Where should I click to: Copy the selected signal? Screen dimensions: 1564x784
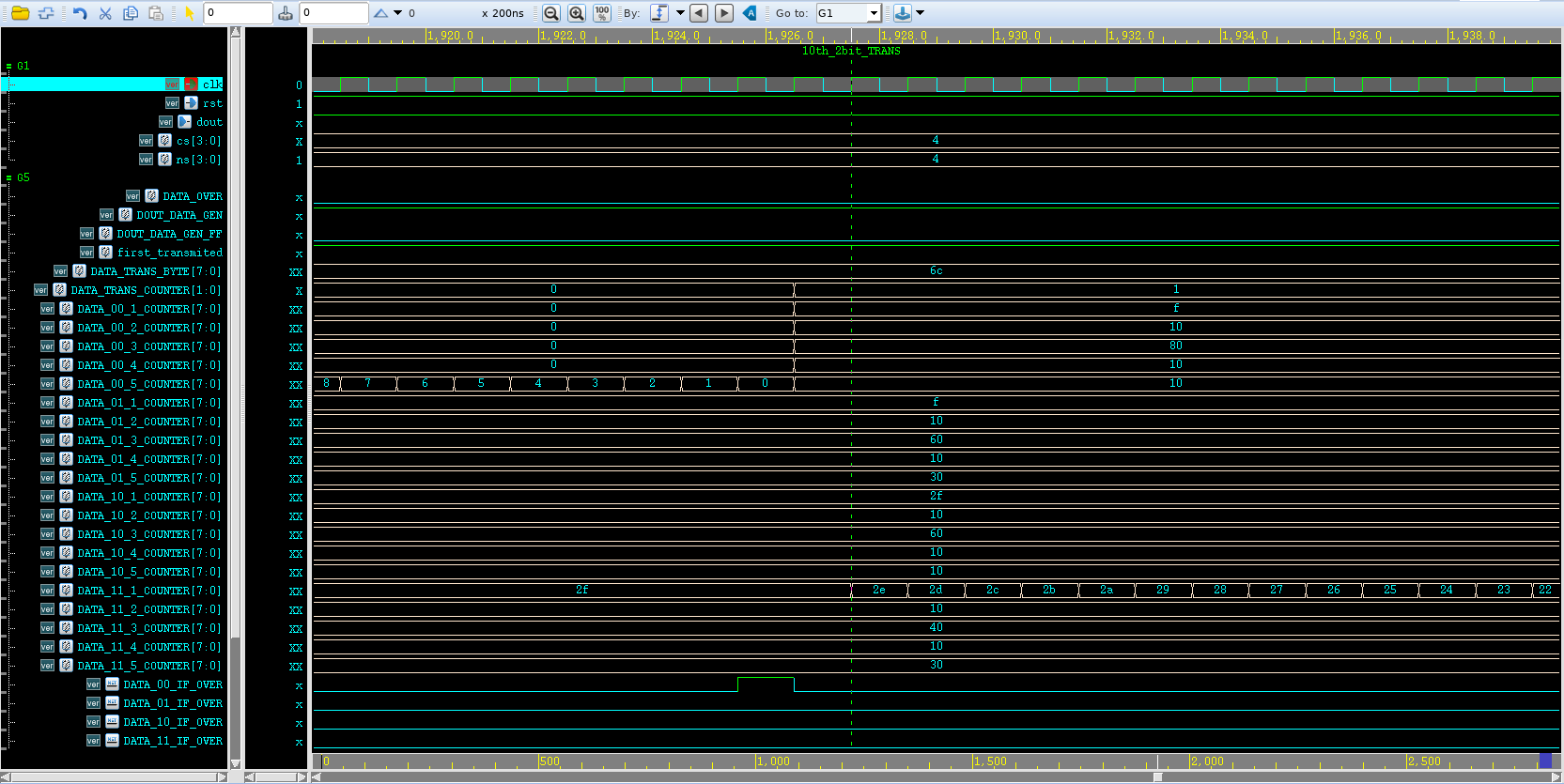[x=131, y=13]
